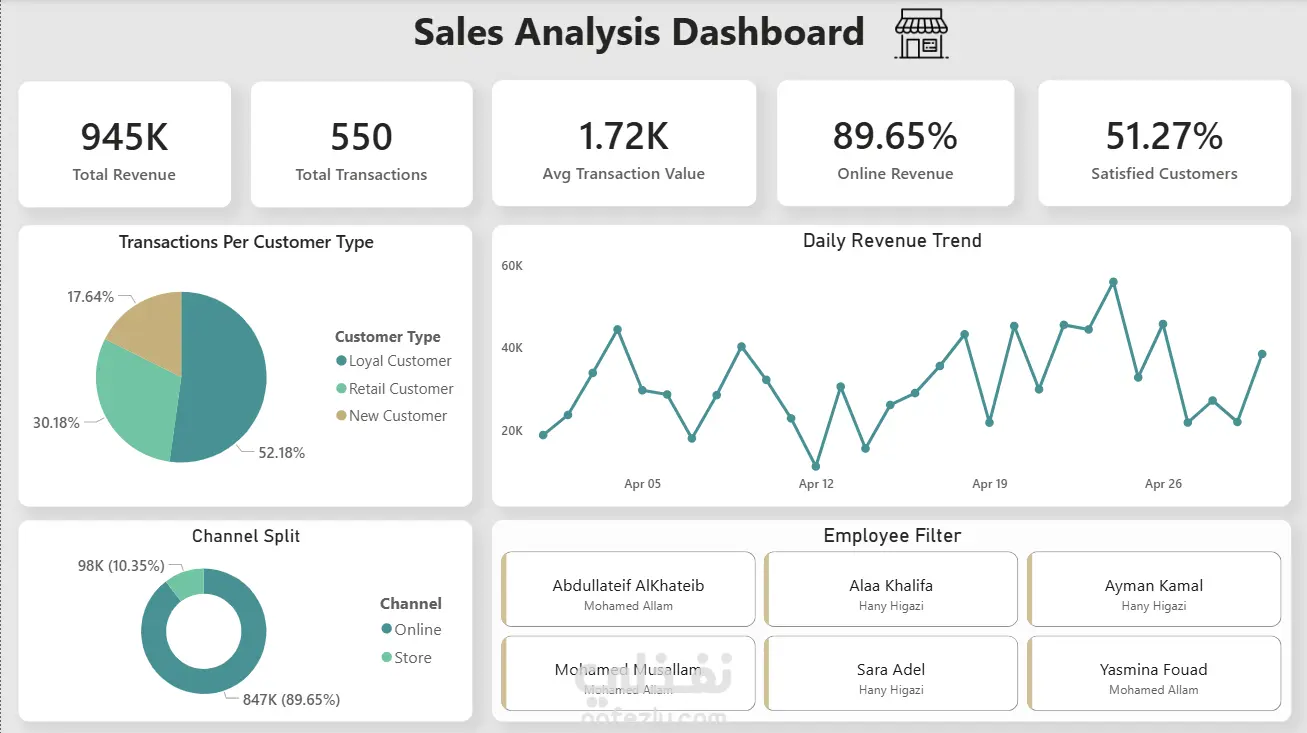Click the Apr 26 axis label
Image resolution: width=1307 pixels, height=733 pixels.
1163,484
